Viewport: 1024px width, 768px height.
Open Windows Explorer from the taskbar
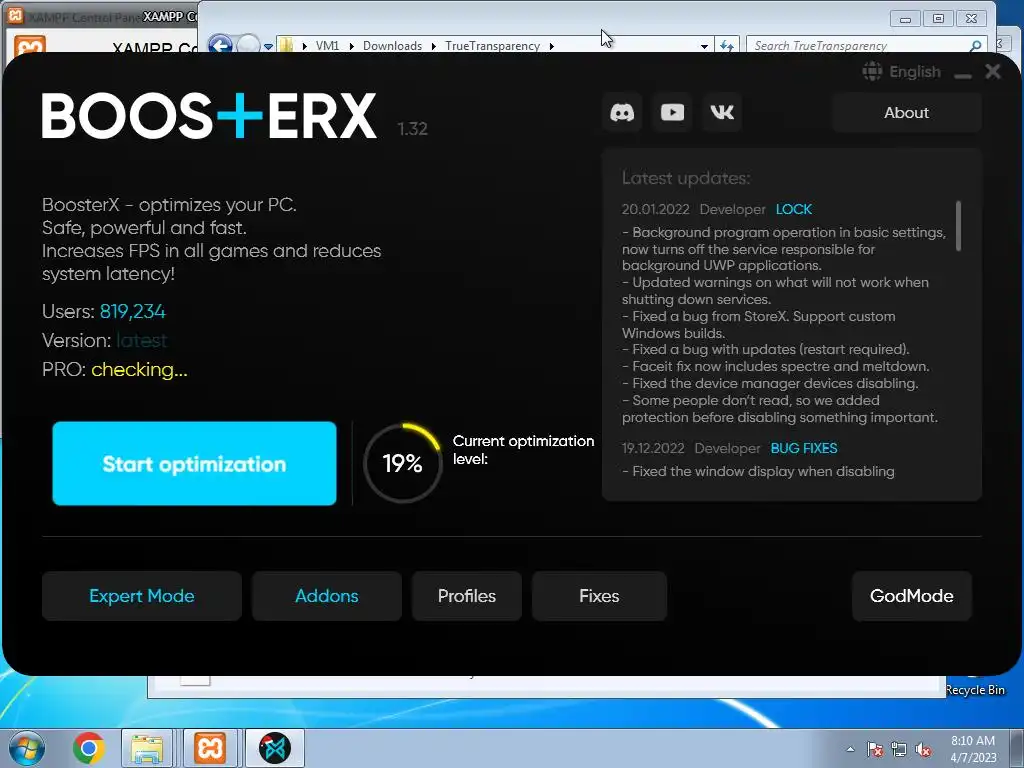147,748
